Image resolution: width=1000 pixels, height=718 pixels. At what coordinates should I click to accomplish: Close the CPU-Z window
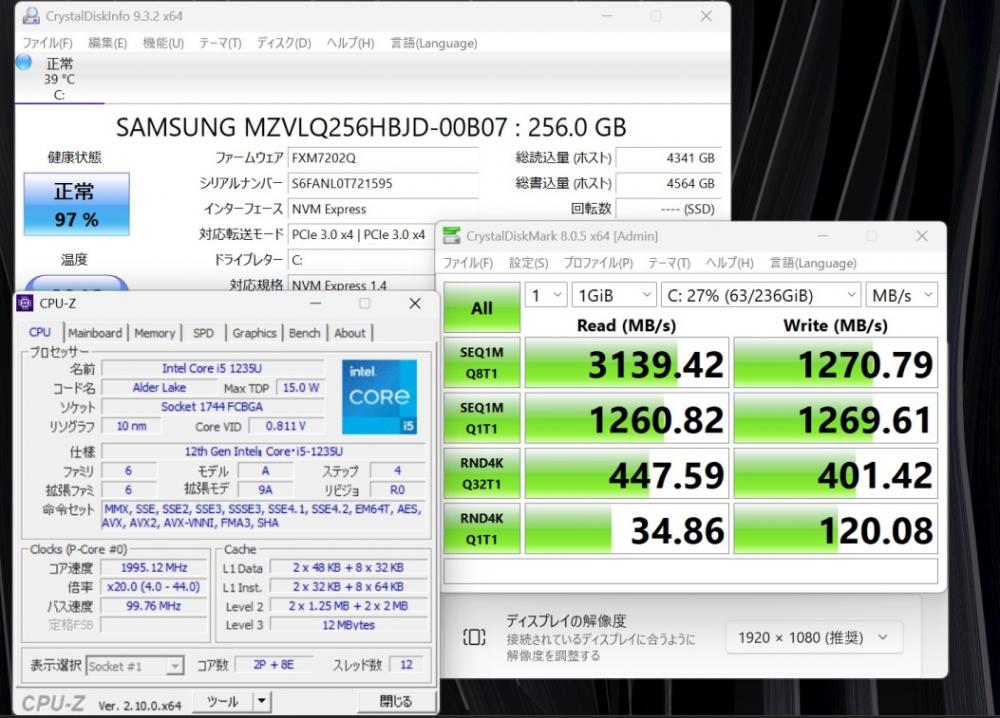pyautogui.click(x=415, y=303)
